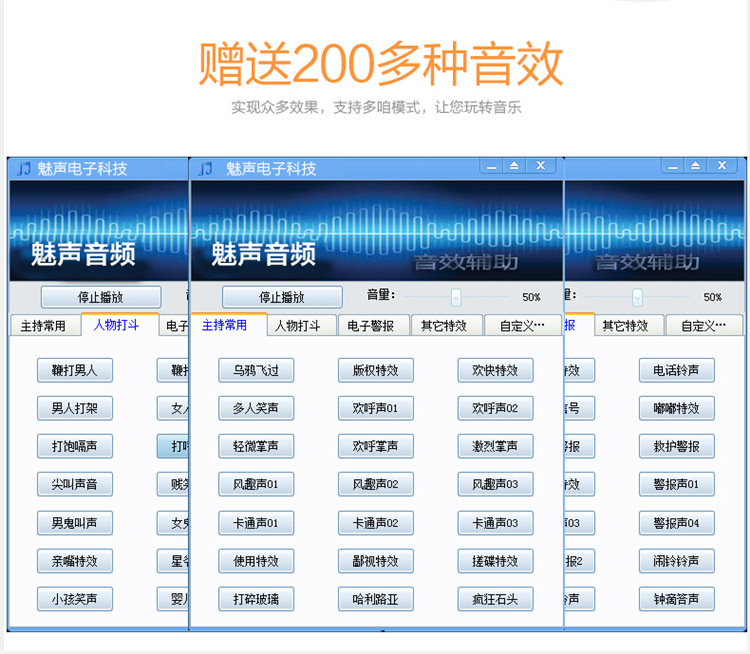The height and width of the screenshot is (654, 750).
Task: Play the 小孩笑声 child laughter sound
Action: click(x=74, y=599)
